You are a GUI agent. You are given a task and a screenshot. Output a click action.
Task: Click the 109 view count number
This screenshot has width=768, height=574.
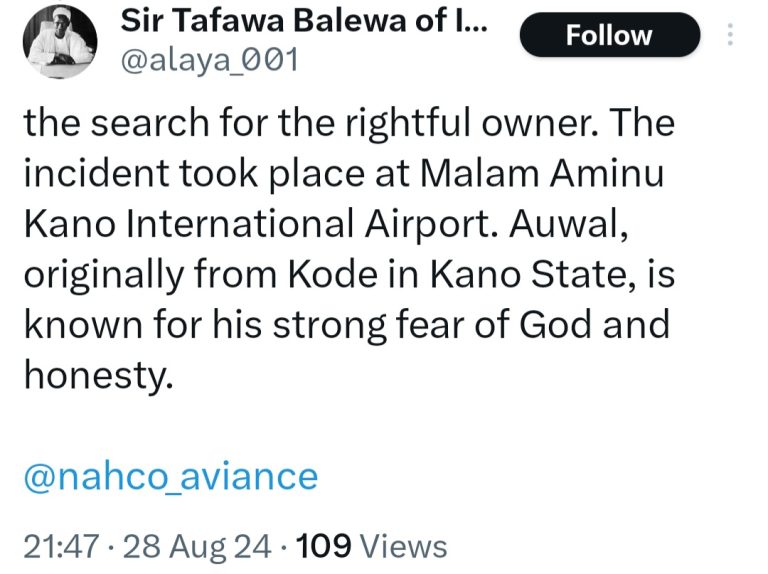click(x=324, y=546)
